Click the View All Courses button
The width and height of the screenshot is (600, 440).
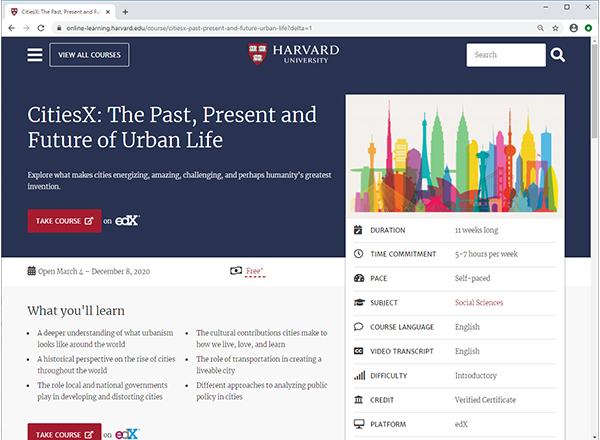point(90,55)
